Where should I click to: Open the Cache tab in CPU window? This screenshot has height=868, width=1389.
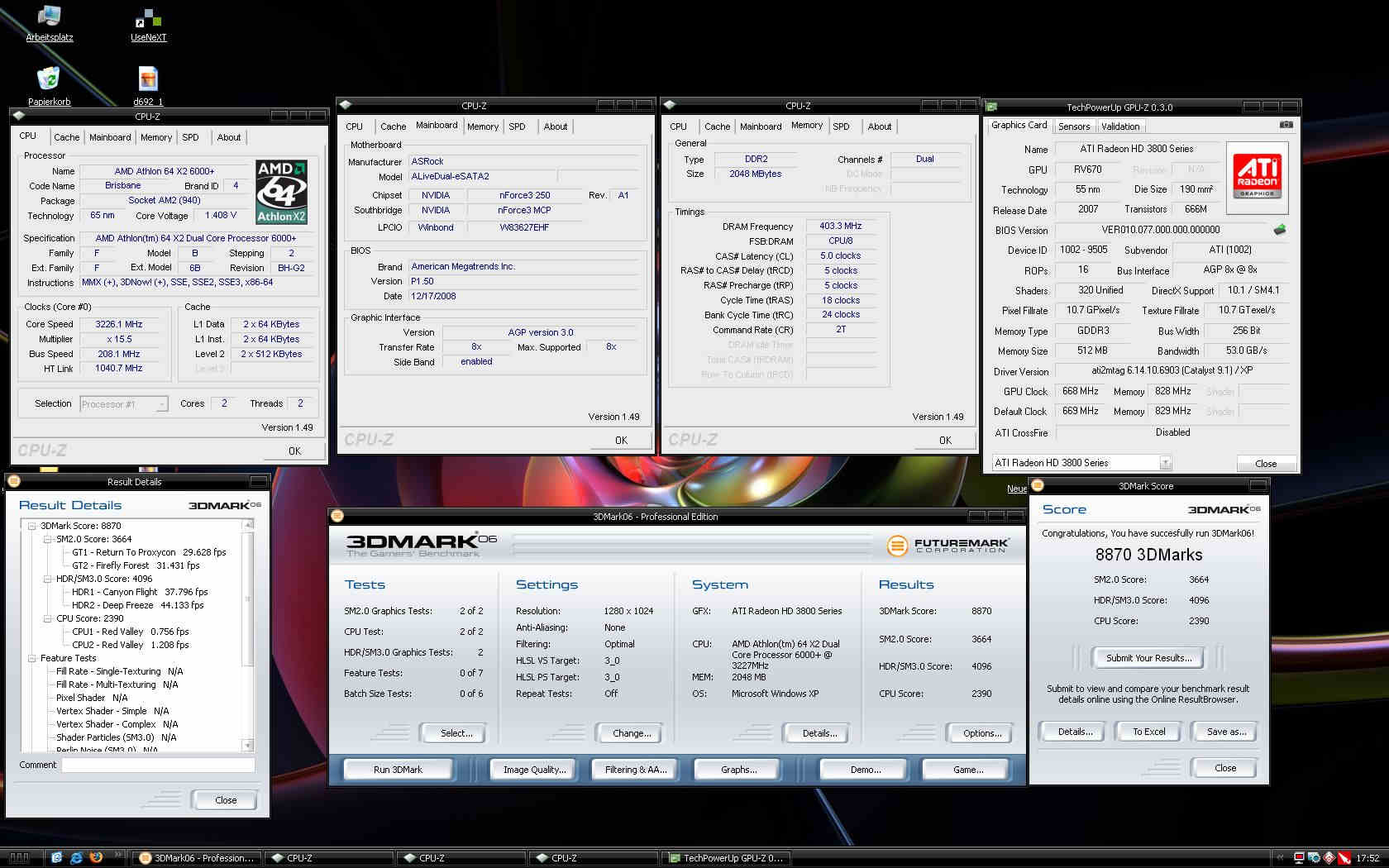(x=66, y=137)
